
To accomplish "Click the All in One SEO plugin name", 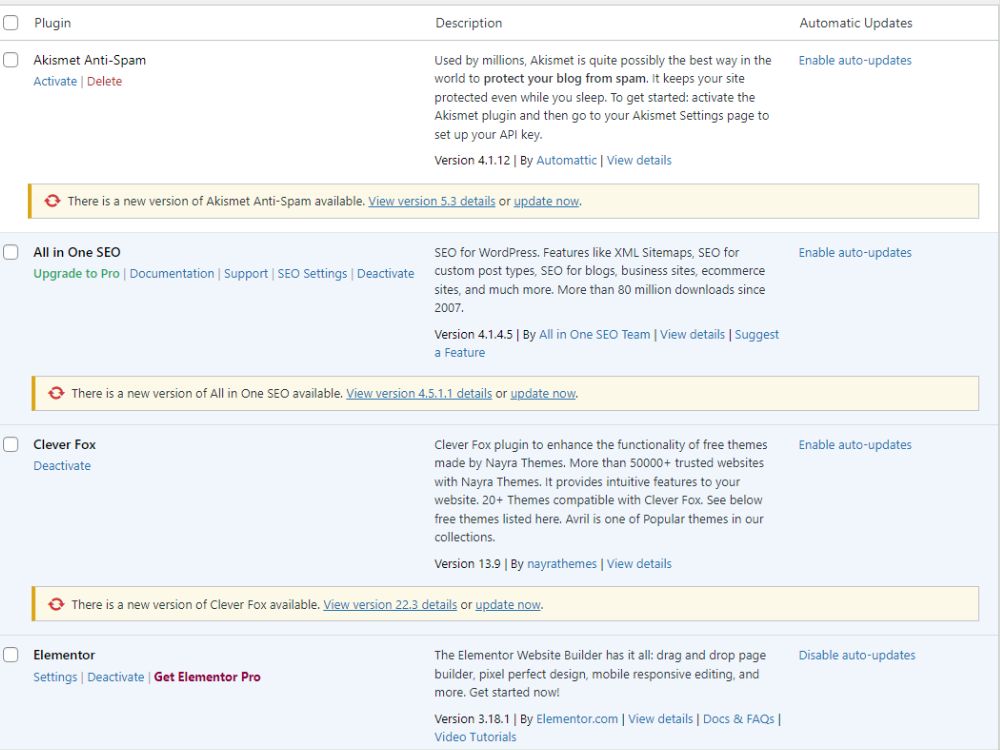I will click(77, 252).
